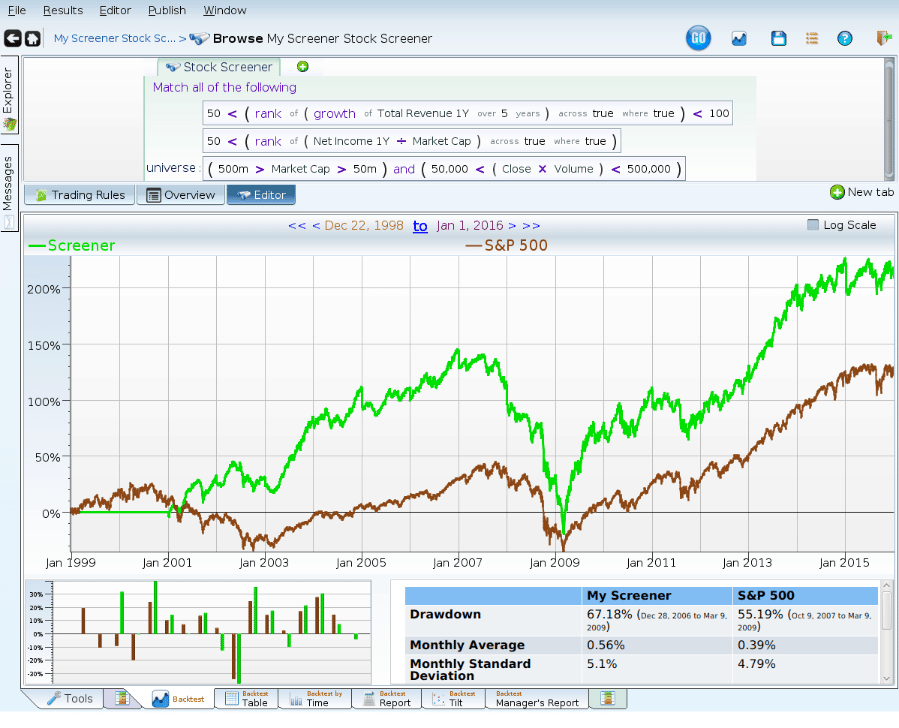
Task: Click the back arrow navigation icon
Action: (13, 38)
